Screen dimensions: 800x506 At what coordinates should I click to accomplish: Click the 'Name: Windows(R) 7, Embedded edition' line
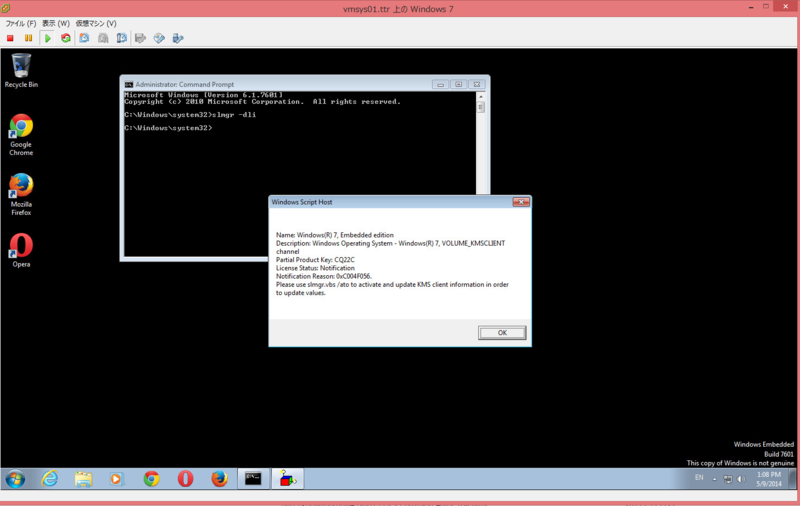coord(335,235)
